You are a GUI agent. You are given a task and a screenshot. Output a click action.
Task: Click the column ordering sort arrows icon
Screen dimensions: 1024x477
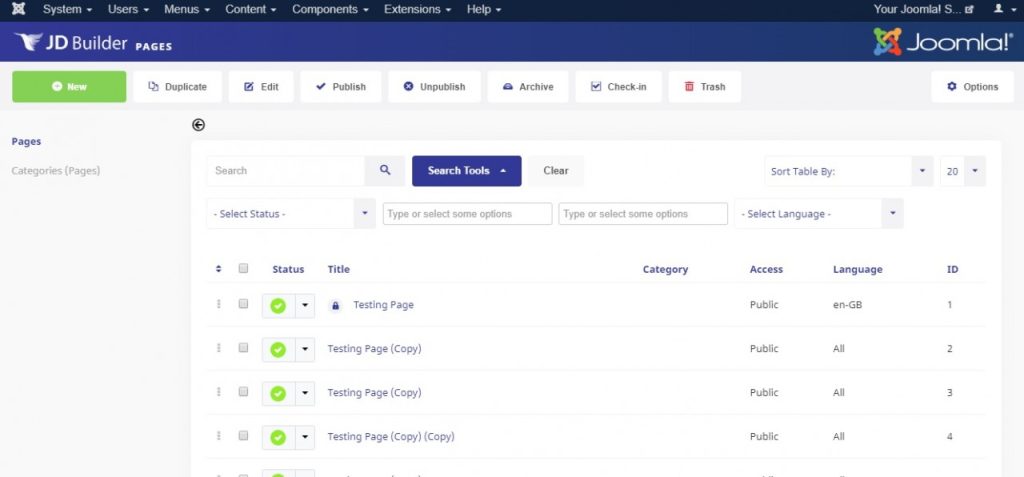[219, 269]
